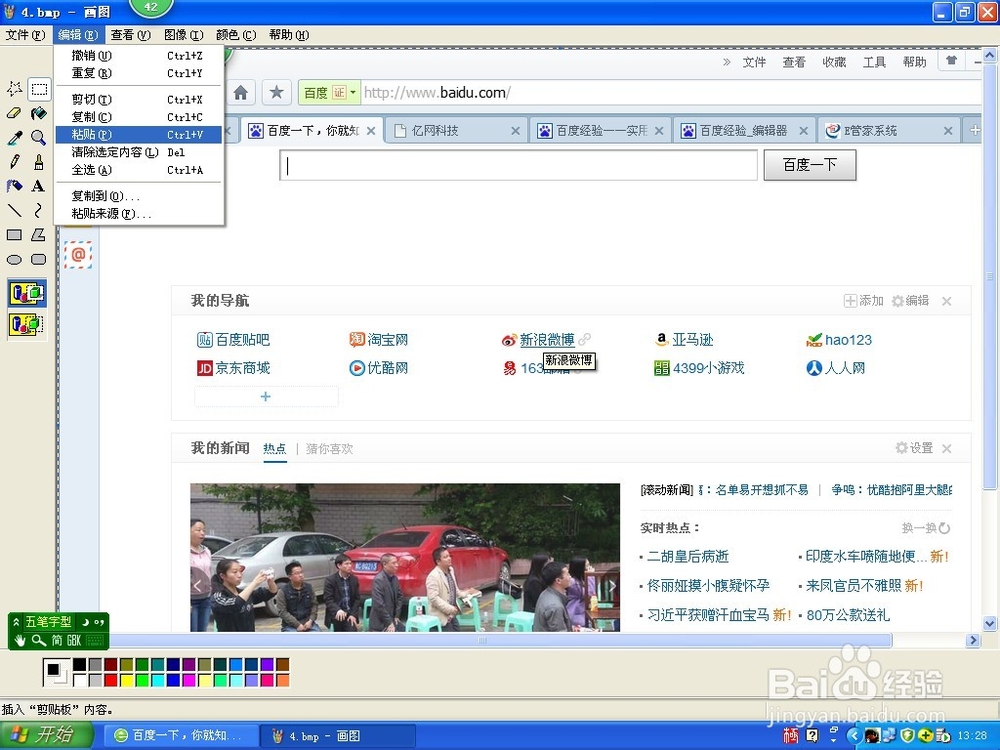Activate the Pick Color eyedropper tool
Screen dimensions: 1000x750
coord(15,137)
